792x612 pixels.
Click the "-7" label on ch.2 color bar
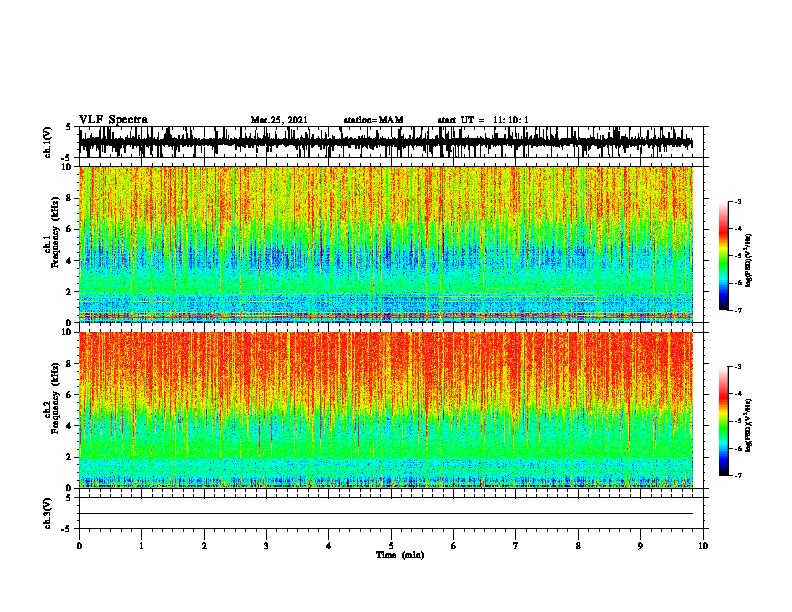click(x=737, y=475)
